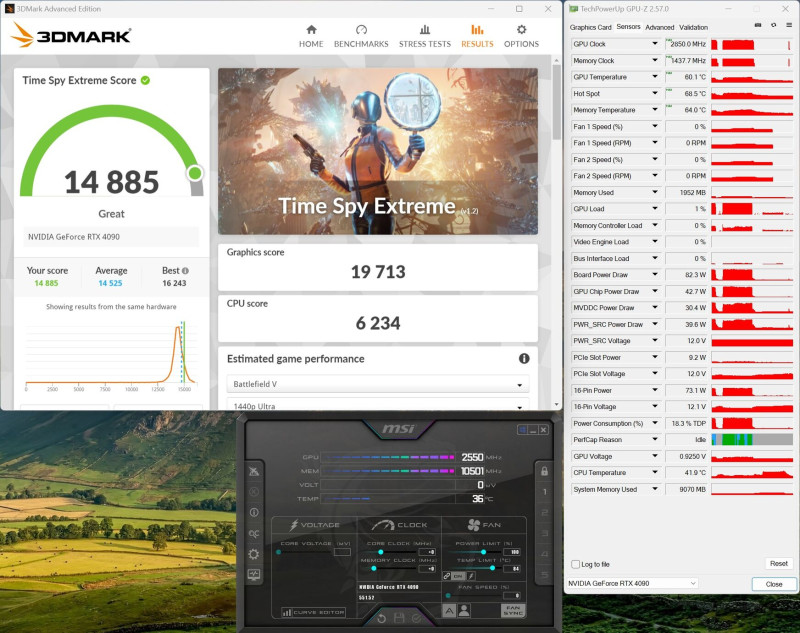Open the GPU-Z hamburger menu
This screenshot has width=800, height=633.
[x=789, y=25]
